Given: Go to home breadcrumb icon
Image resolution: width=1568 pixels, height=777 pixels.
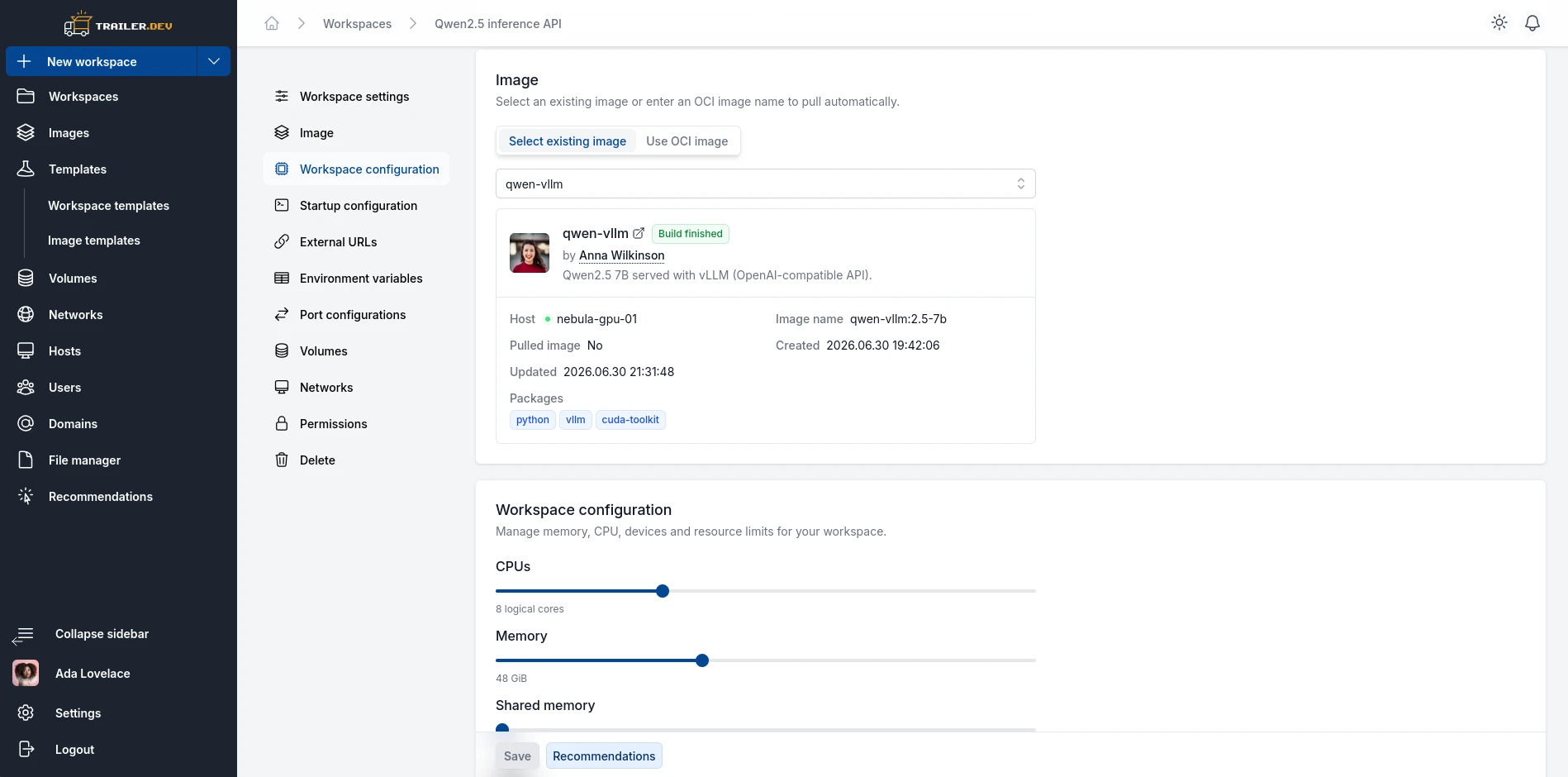Looking at the screenshot, I should click(272, 23).
